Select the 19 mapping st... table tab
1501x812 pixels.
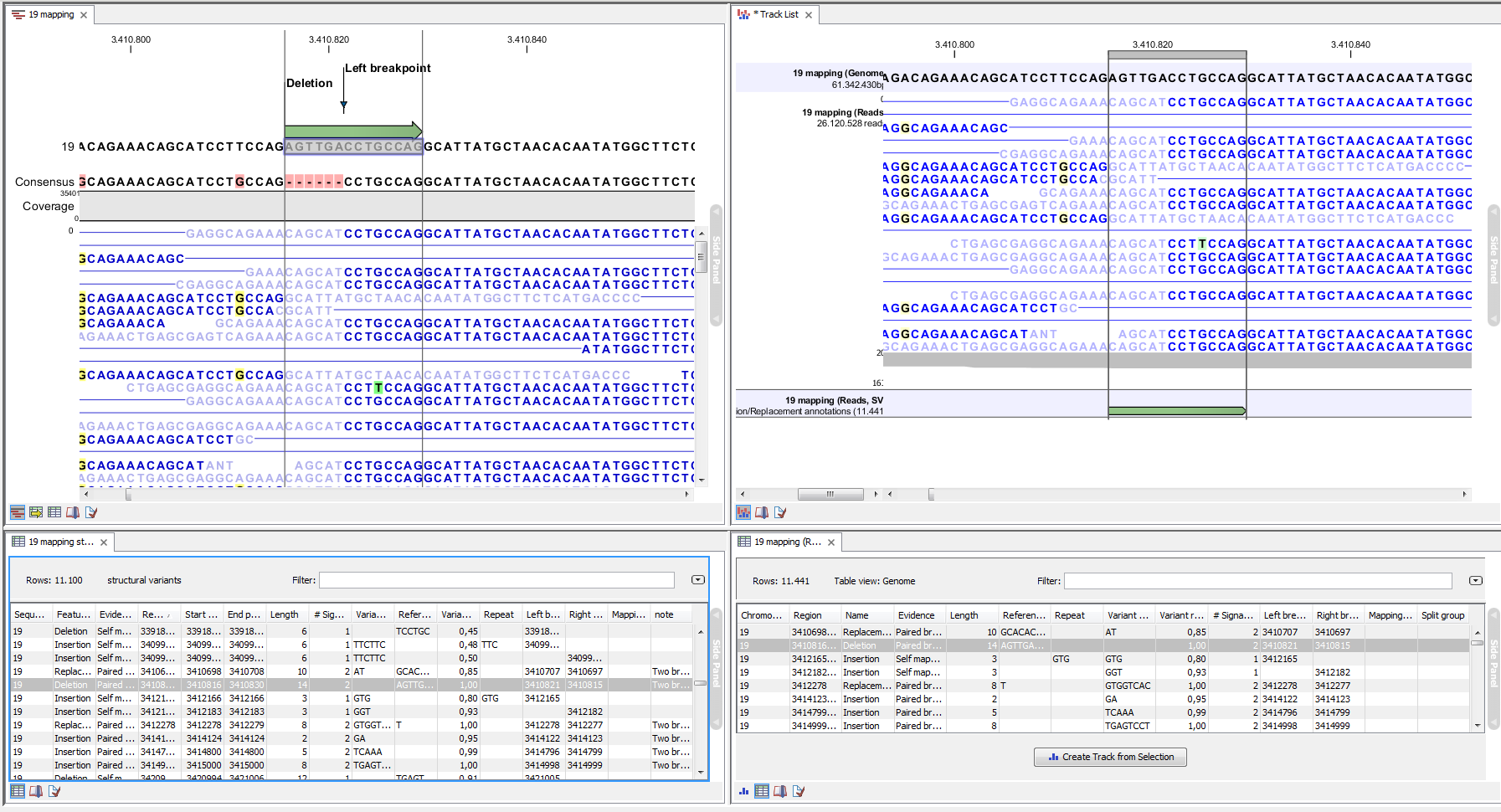click(60, 542)
